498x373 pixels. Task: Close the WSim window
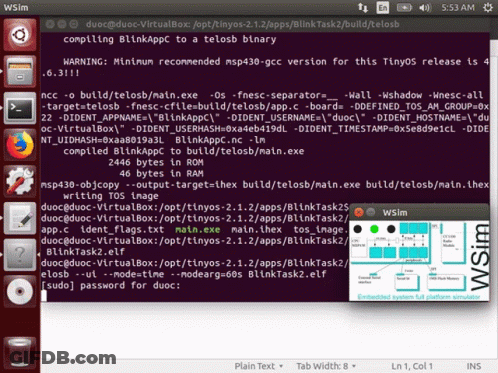[x=358, y=212]
